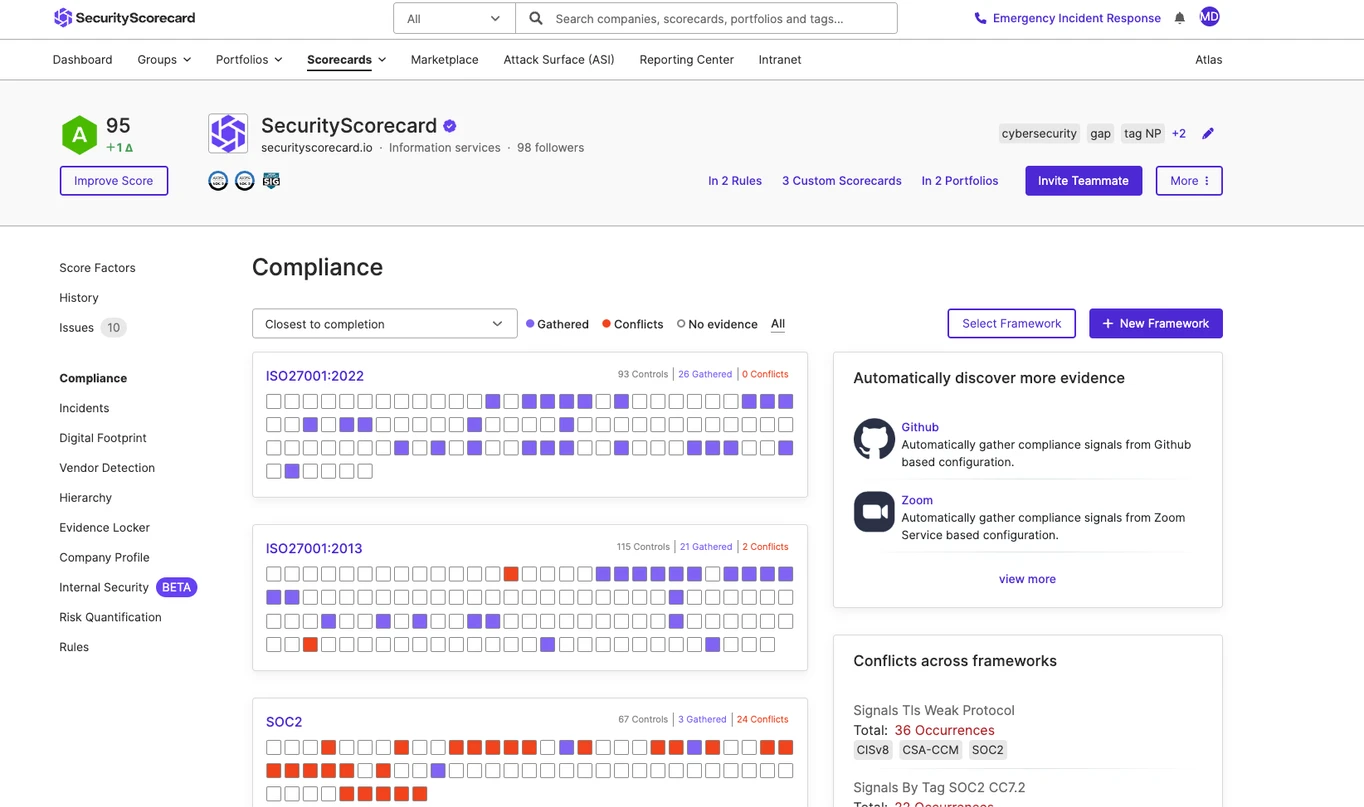Viewport: 1364px width, 807px height.
Task: Open the In 2 Portfolios link
Action: click(x=960, y=181)
